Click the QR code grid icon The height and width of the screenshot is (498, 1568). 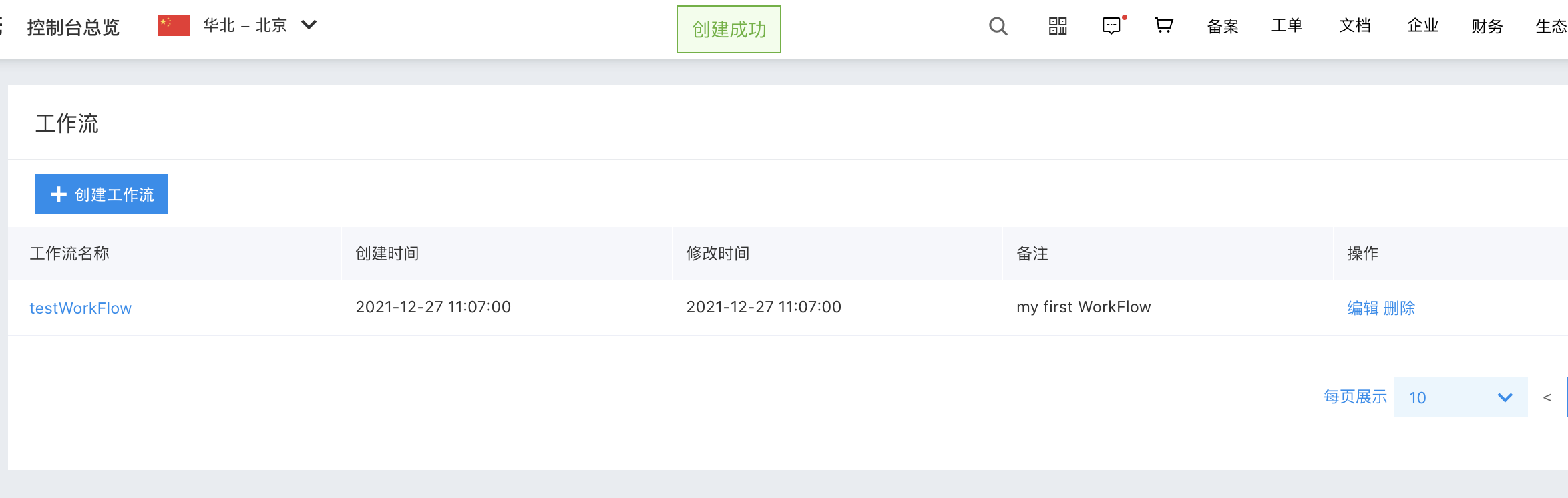[x=1058, y=26]
